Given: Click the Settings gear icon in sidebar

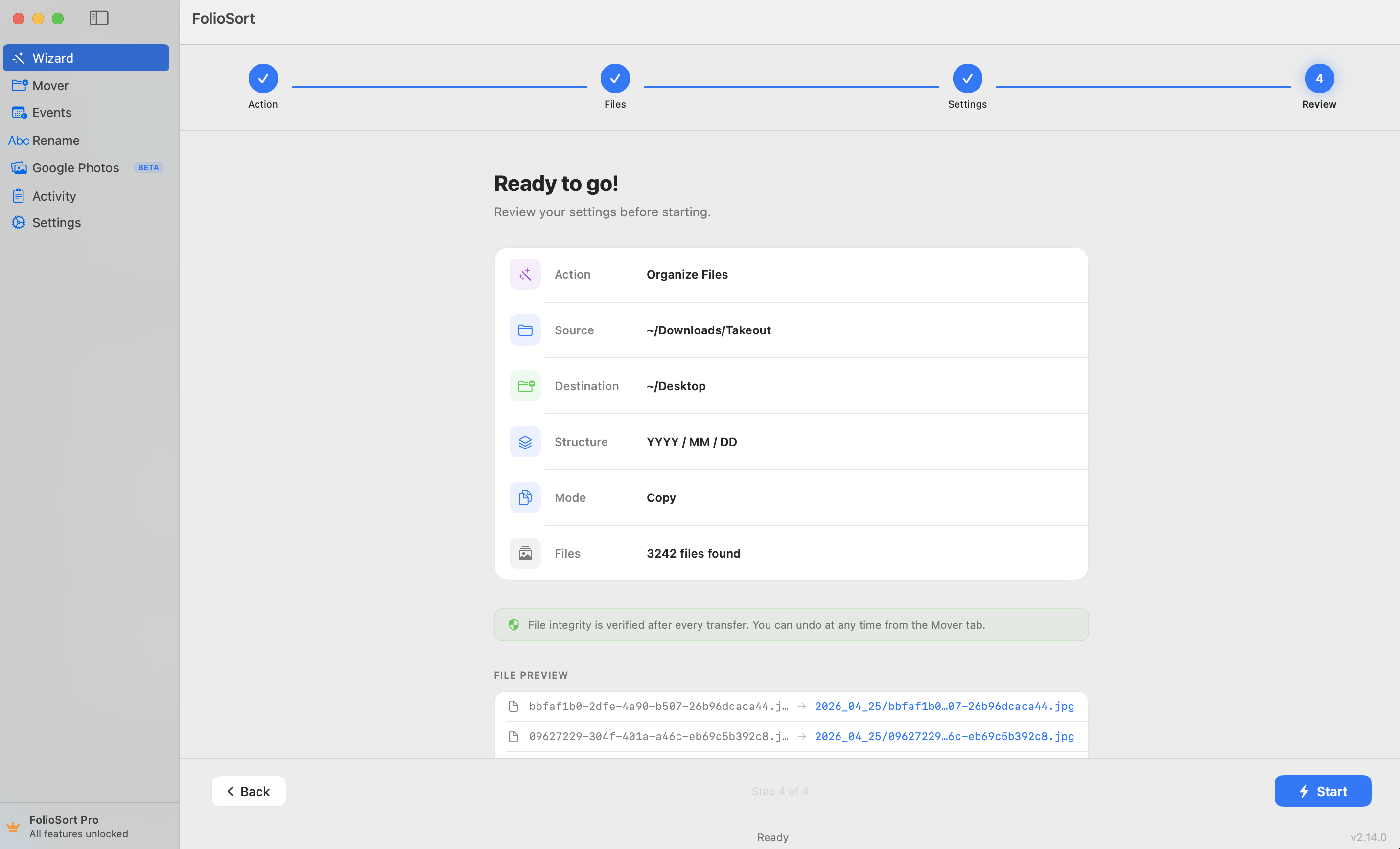Looking at the screenshot, I should (x=19, y=223).
